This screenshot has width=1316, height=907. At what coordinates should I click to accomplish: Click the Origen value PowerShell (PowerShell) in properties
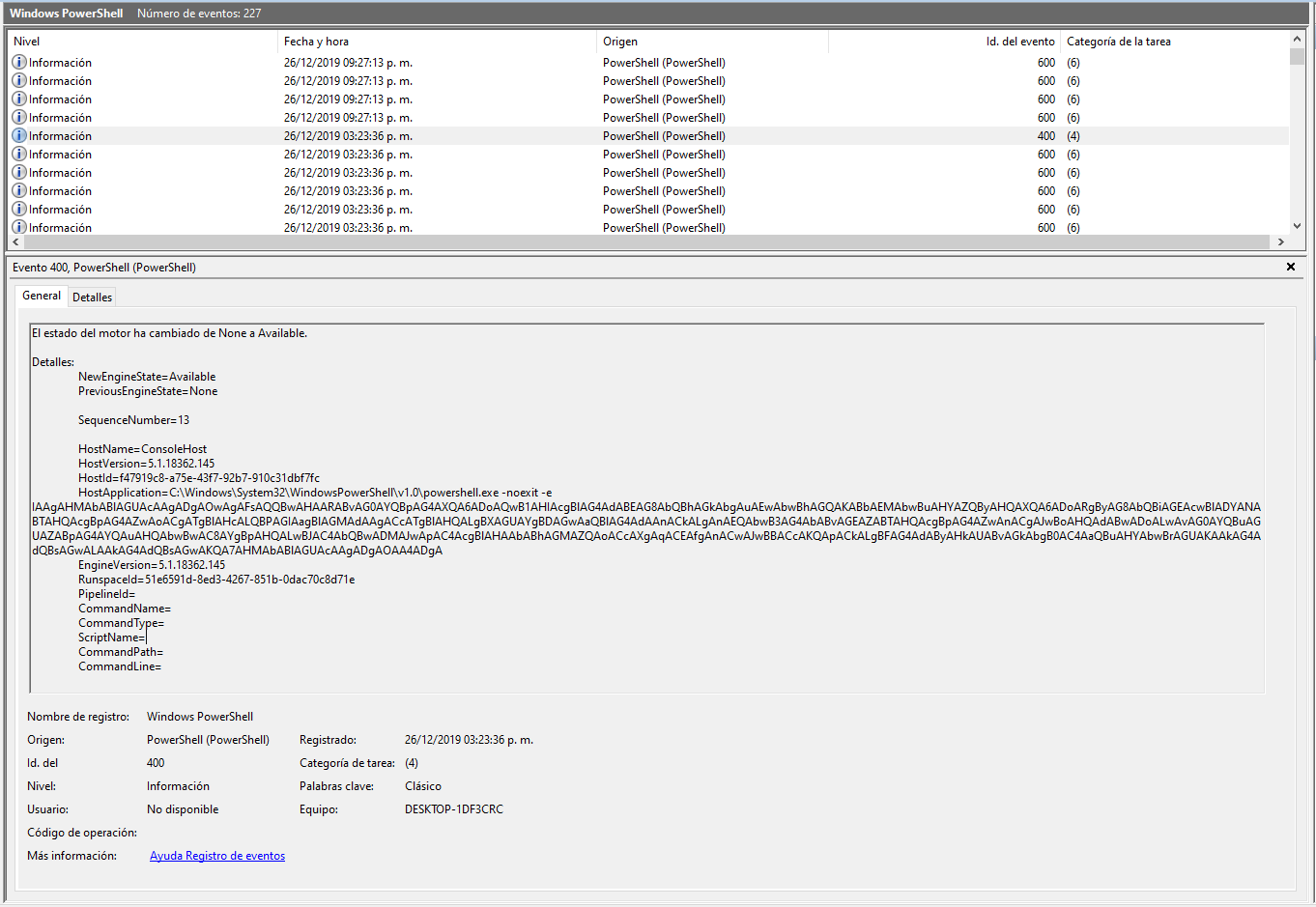[x=208, y=740]
